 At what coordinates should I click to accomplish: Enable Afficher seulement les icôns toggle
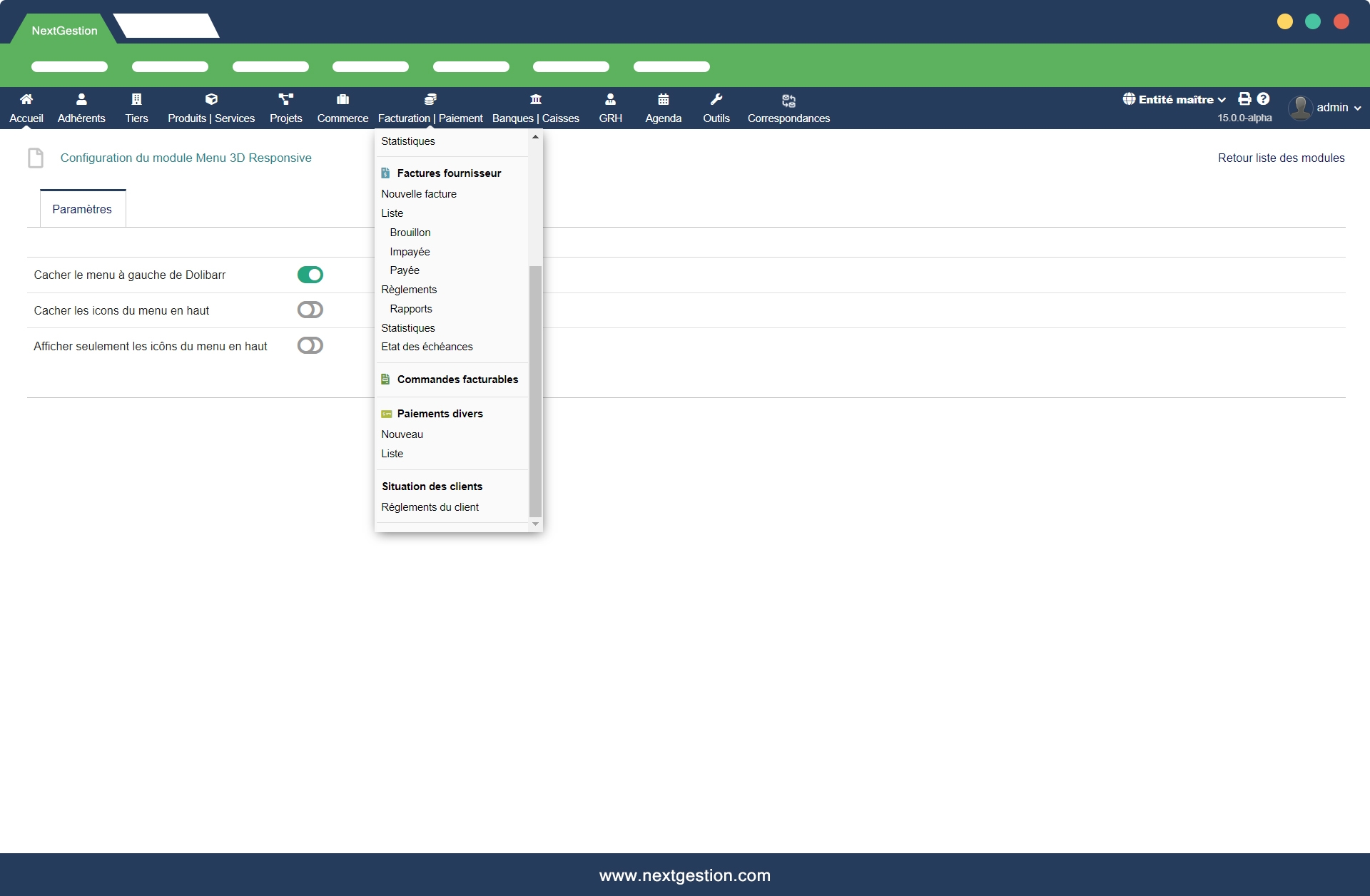tap(310, 345)
